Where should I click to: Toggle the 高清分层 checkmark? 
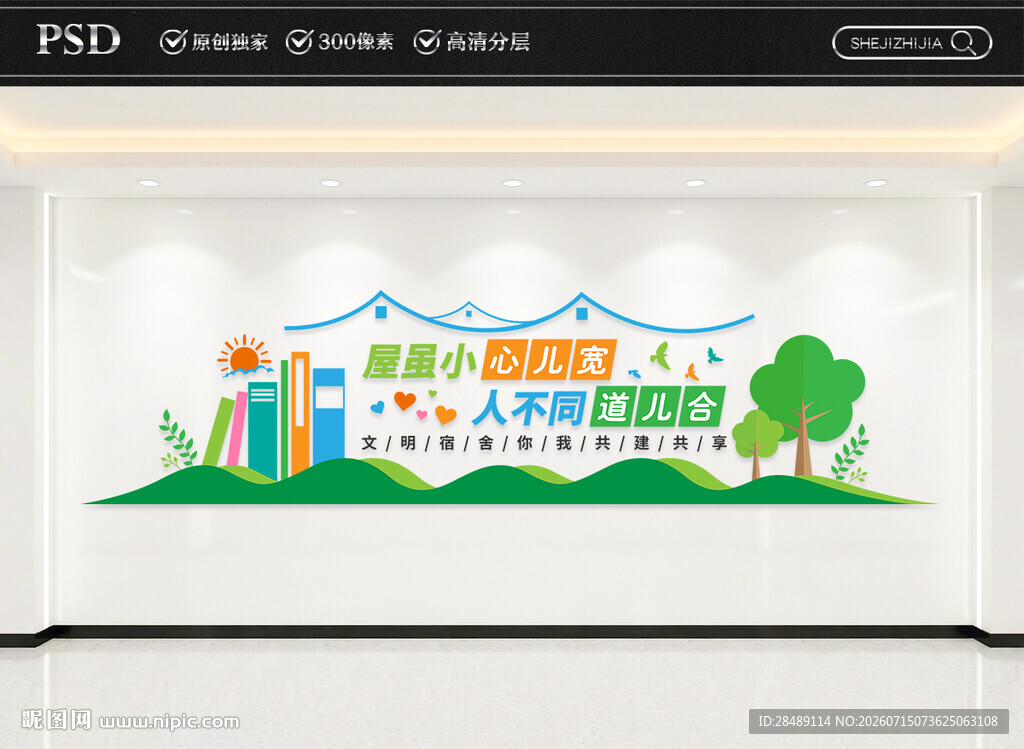[x=427, y=42]
